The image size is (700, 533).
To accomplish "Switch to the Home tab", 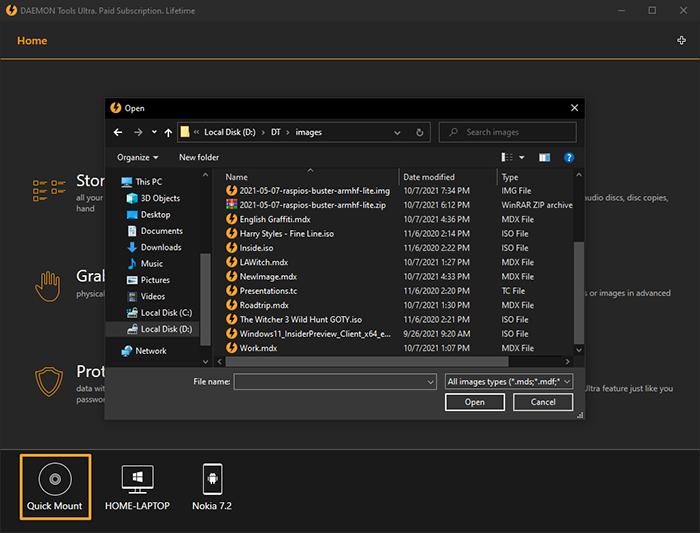I will click(x=32, y=41).
